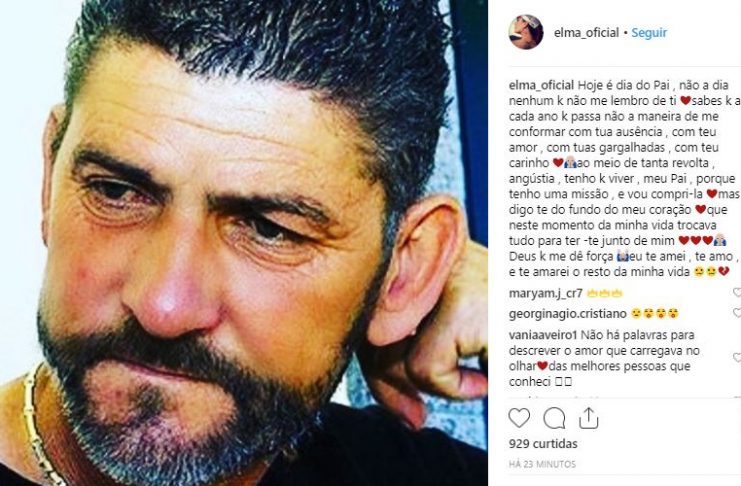This screenshot has height=486, width=741.
Task: Like the maryam.j_cr7 comment heart
Action: pos(737,293)
